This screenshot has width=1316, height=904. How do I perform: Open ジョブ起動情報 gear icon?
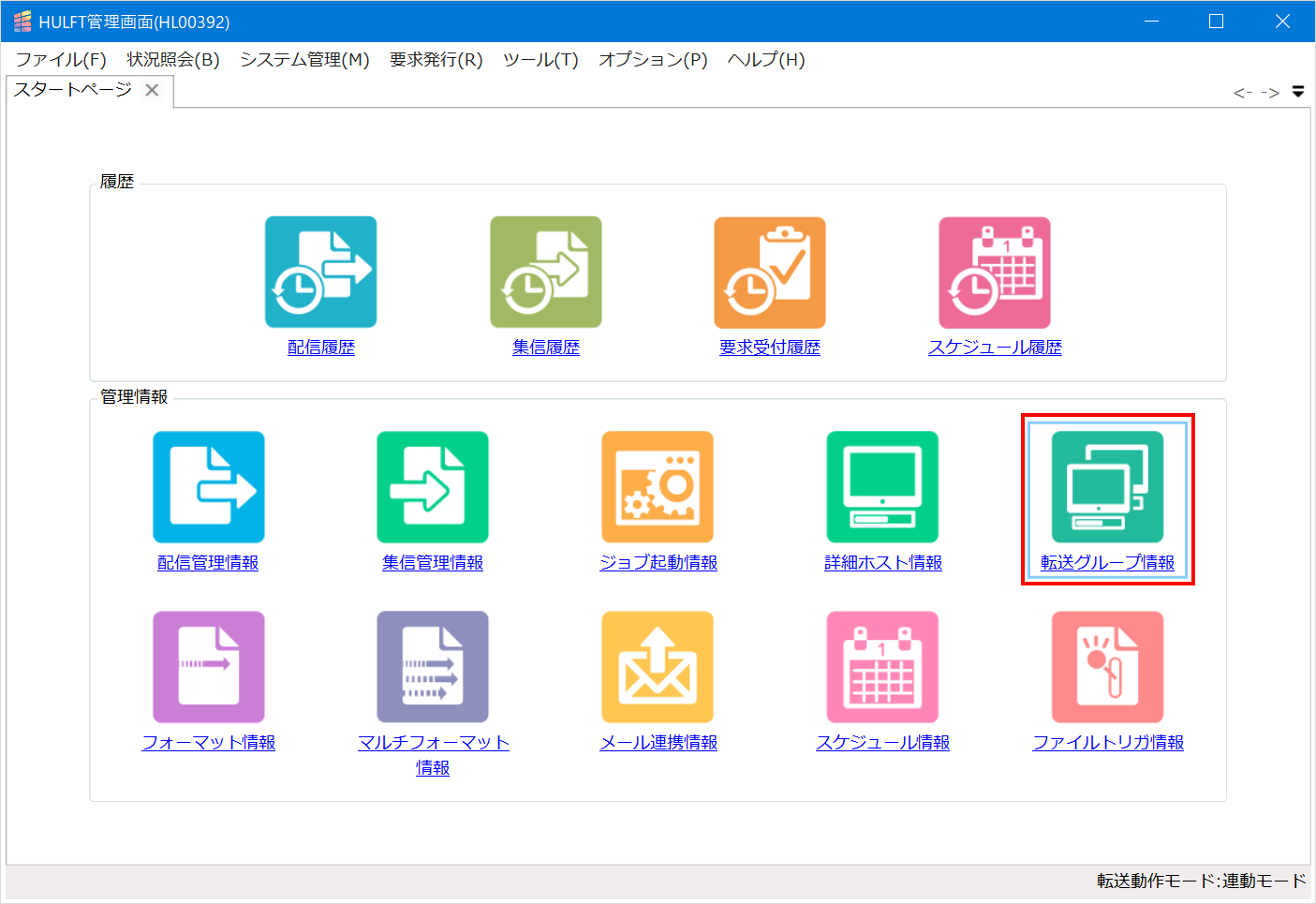(658, 486)
